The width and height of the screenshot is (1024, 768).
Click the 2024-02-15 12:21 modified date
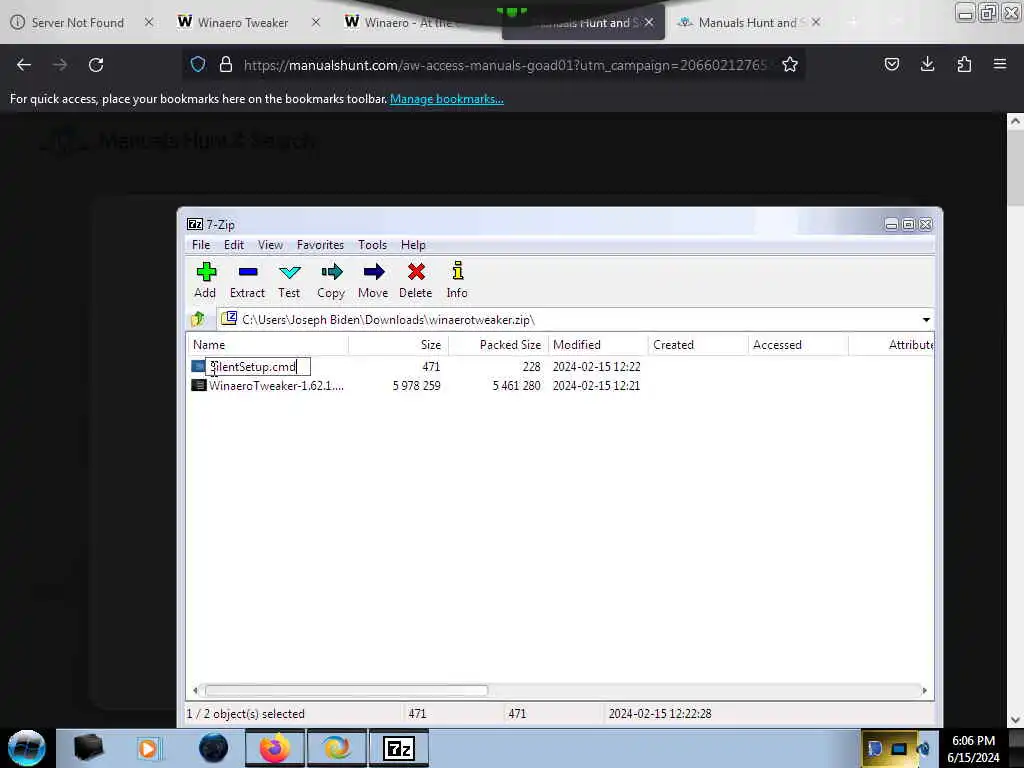pyautogui.click(x=596, y=386)
